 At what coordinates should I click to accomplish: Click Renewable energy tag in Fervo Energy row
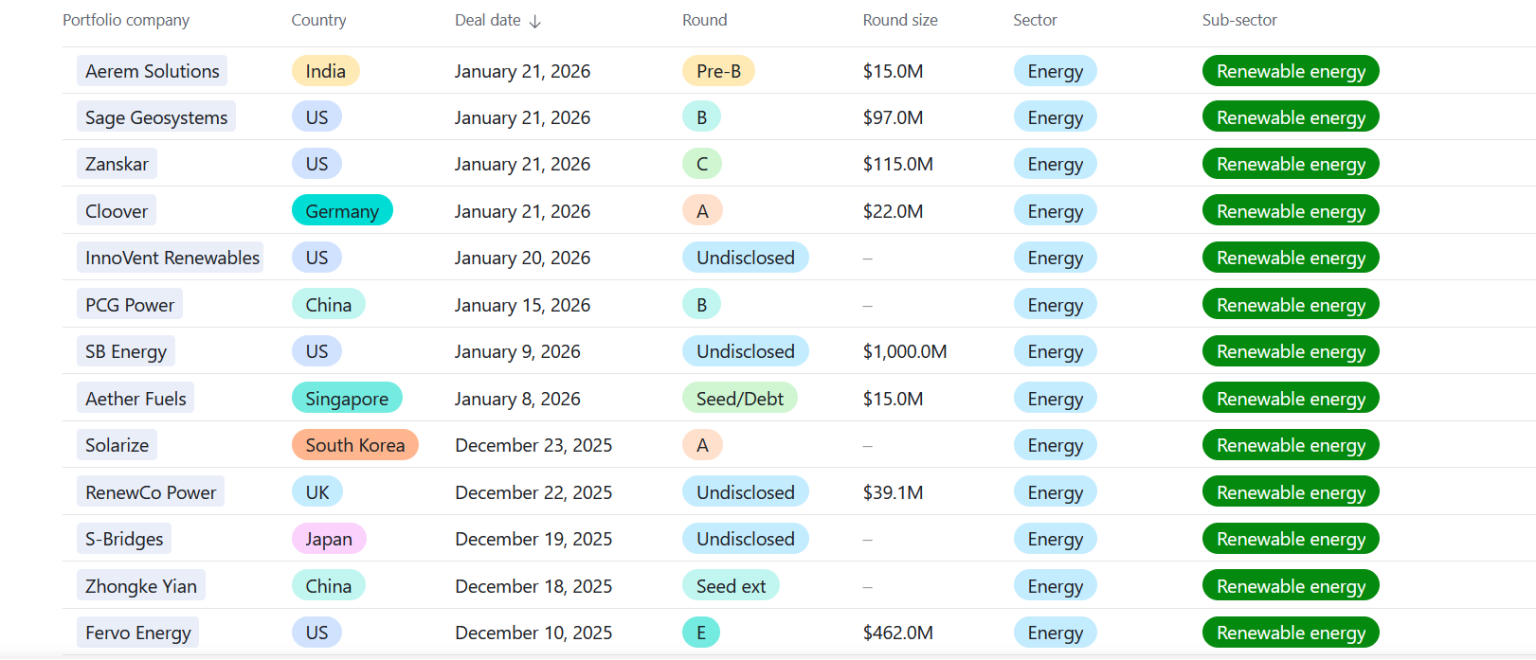click(x=1290, y=633)
